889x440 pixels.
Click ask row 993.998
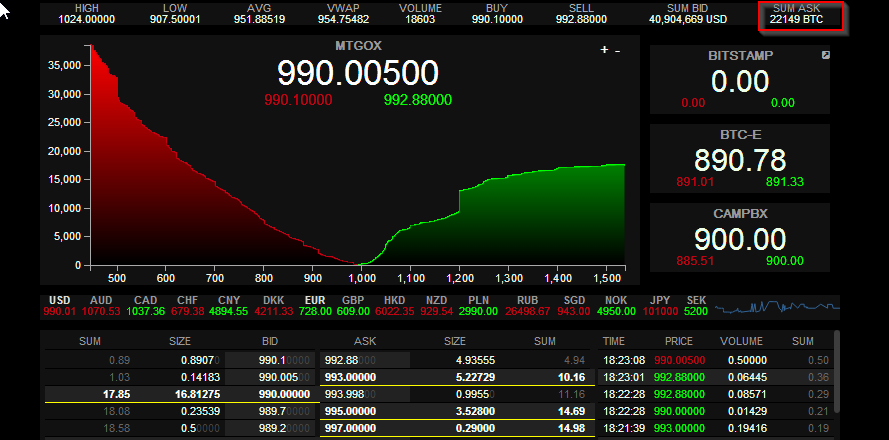[458, 394]
